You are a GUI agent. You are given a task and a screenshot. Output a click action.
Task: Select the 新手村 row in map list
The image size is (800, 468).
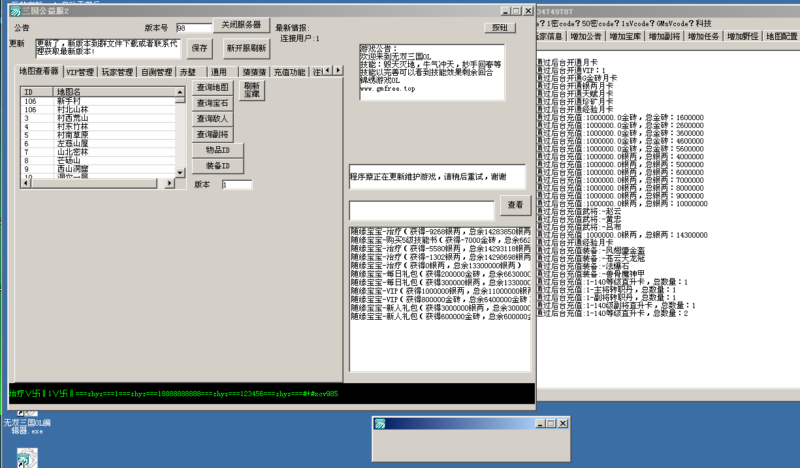pos(68,100)
